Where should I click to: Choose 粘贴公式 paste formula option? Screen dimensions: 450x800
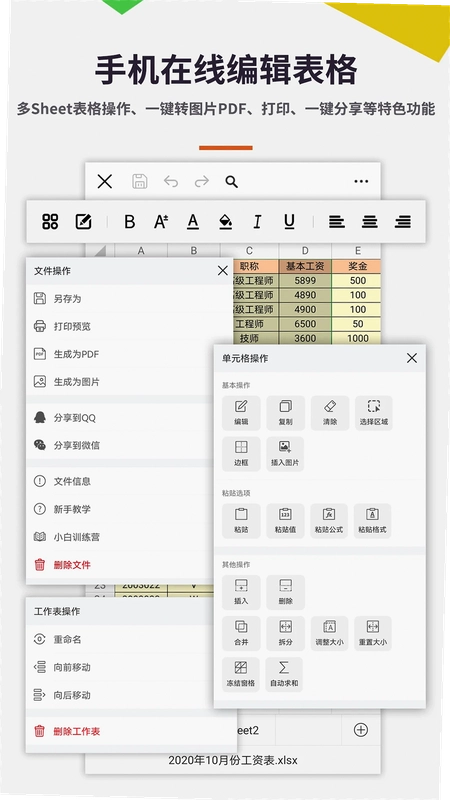329,521
